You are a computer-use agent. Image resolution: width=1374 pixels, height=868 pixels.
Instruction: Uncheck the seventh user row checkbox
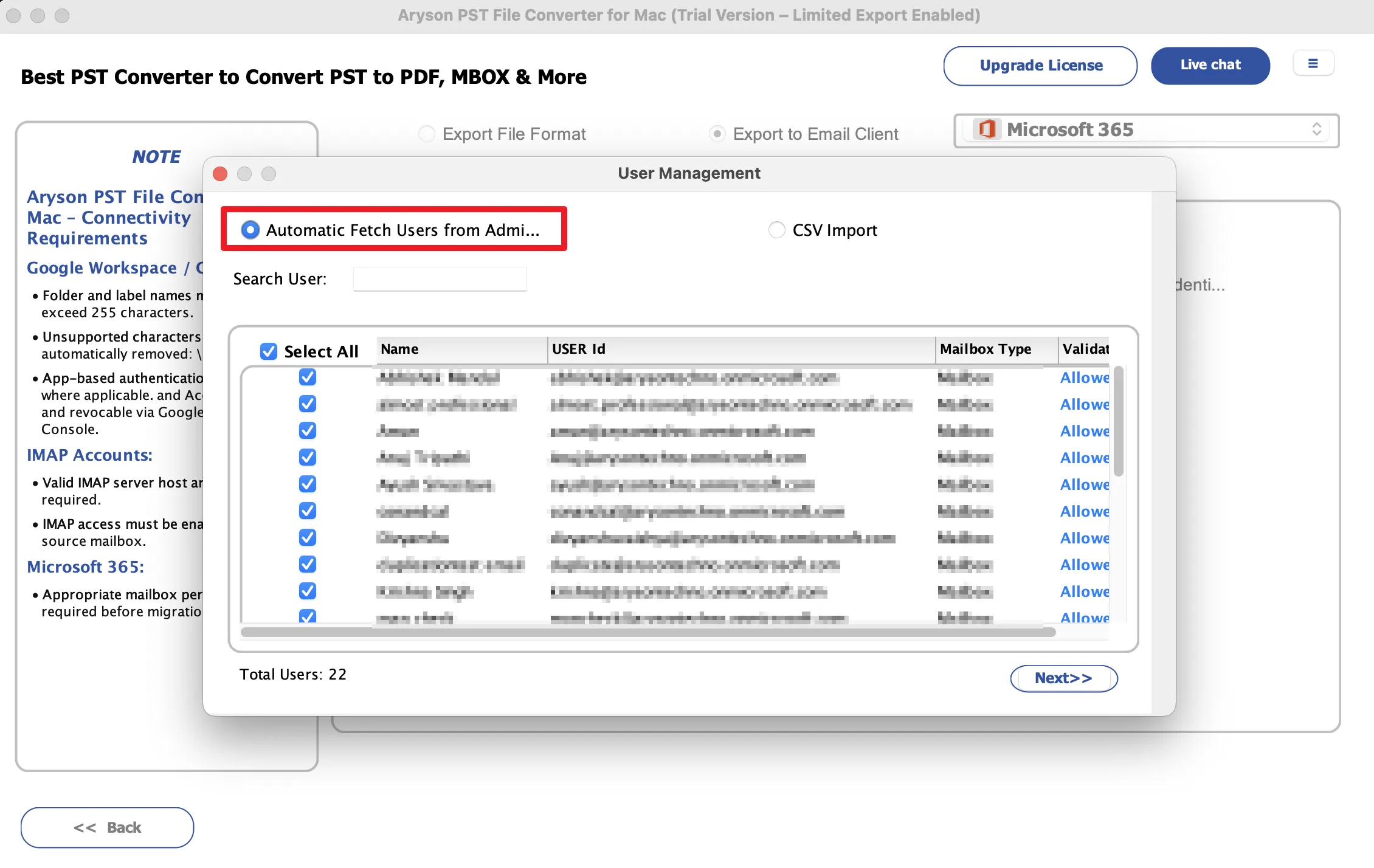coord(308,538)
